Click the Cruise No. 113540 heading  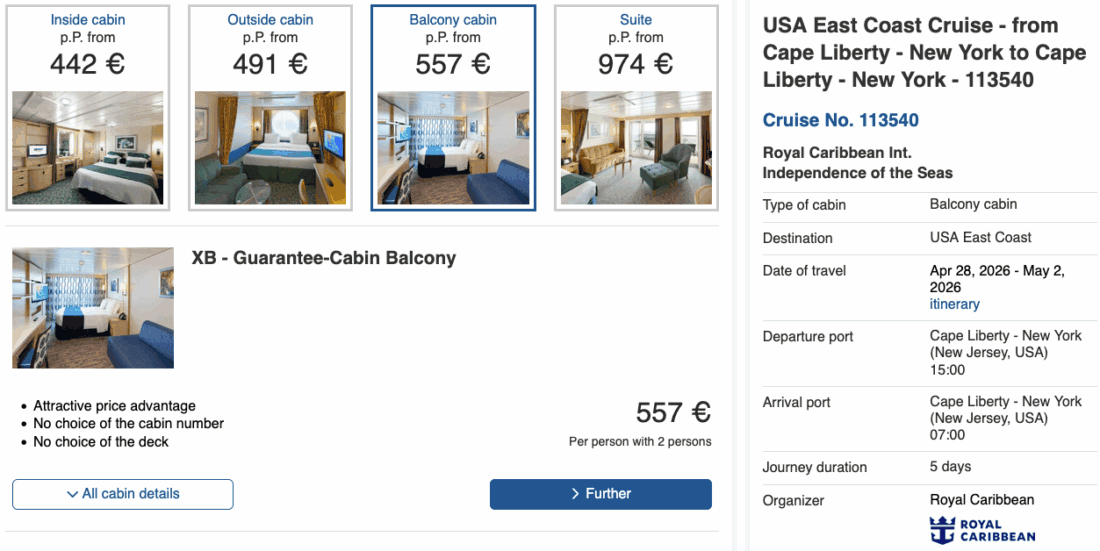[840, 120]
